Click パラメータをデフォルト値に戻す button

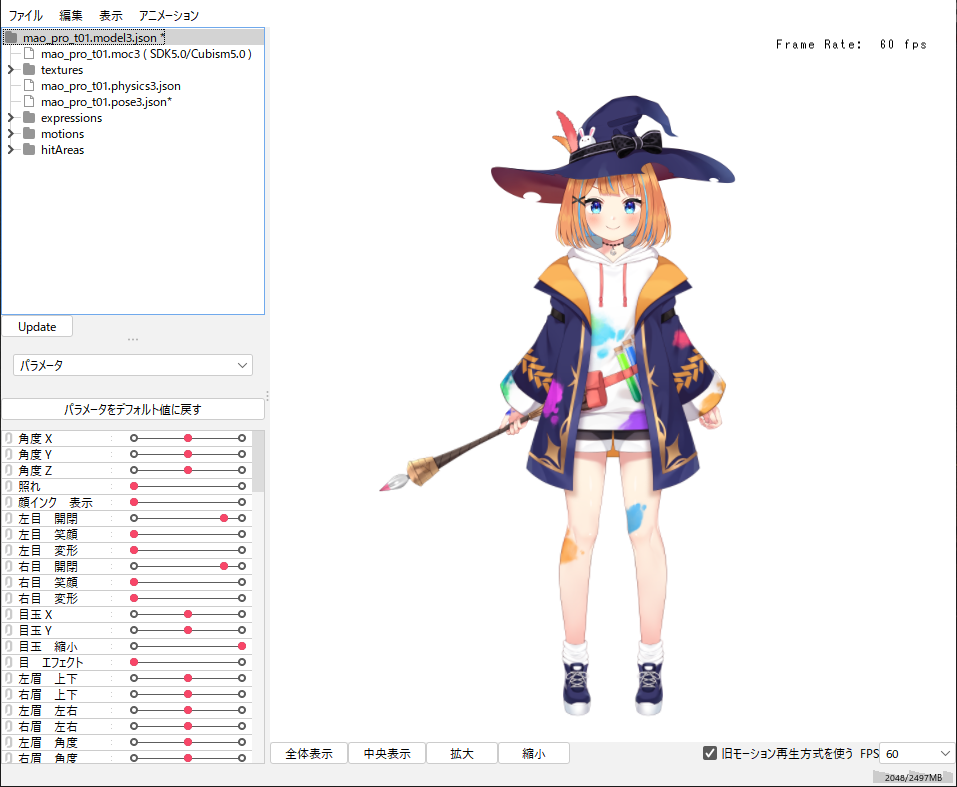[133, 409]
